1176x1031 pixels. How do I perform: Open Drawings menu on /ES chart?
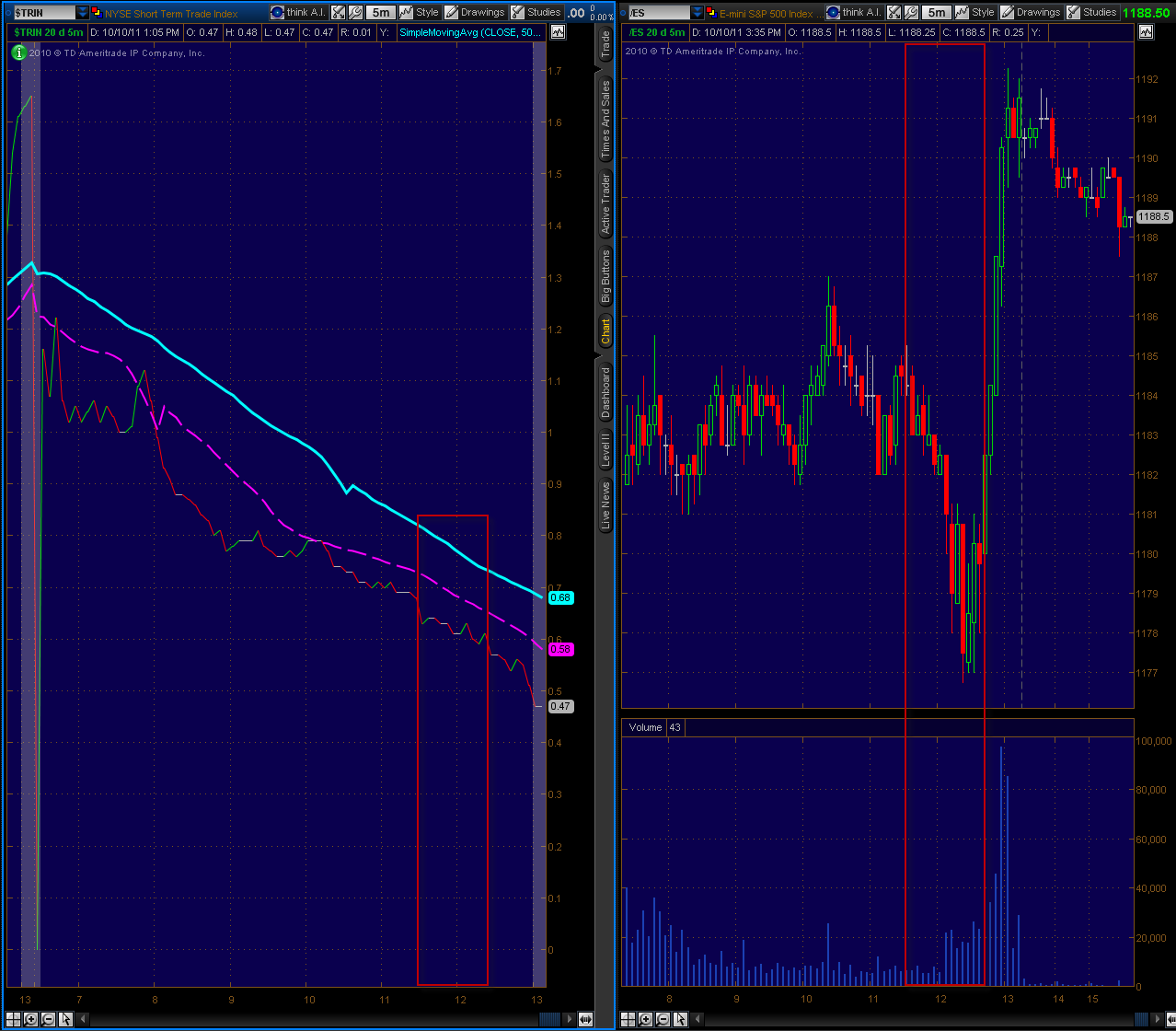click(1030, 12)
